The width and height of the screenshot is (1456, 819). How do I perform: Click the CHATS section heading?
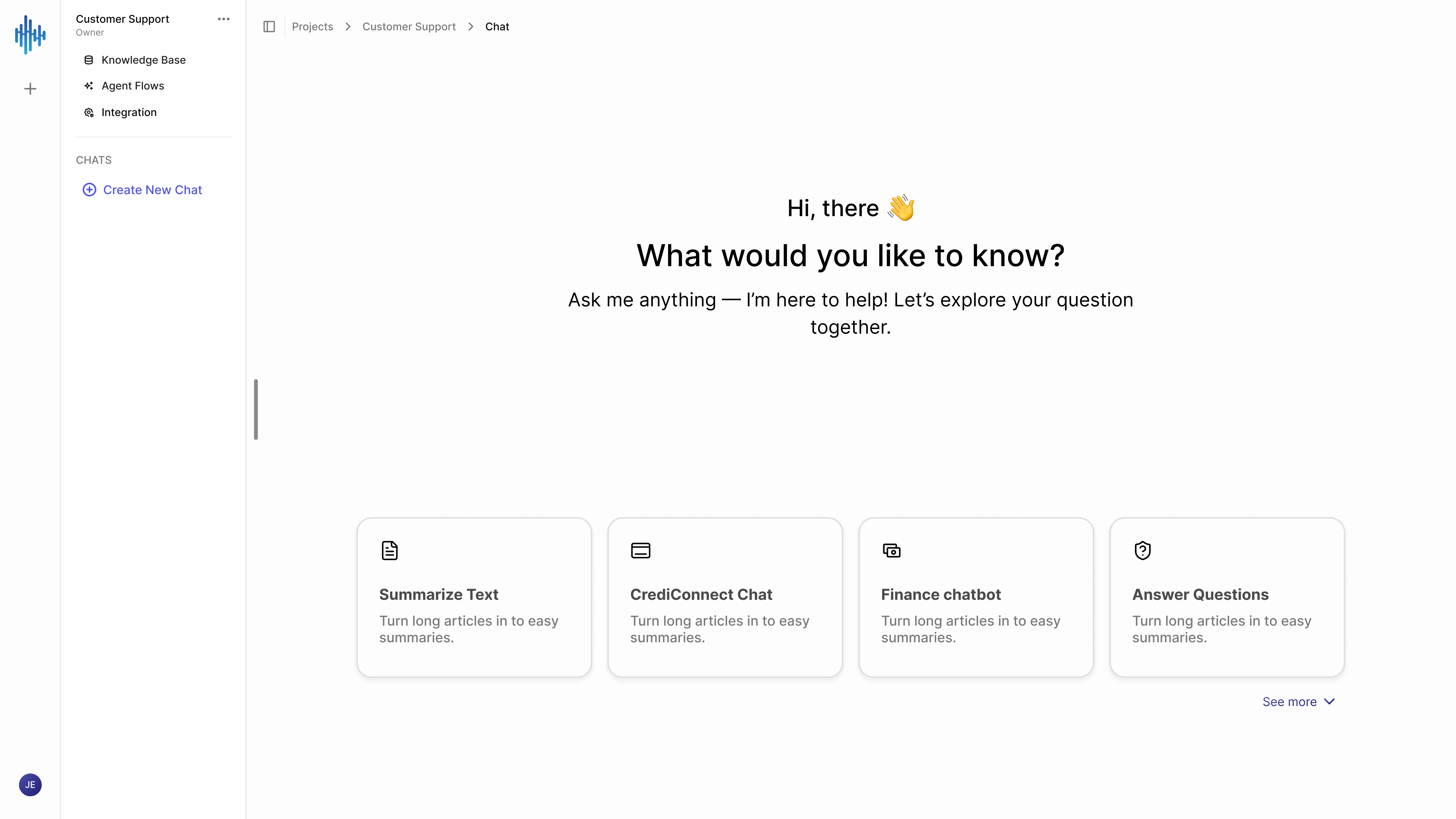(x=94, y=160)
